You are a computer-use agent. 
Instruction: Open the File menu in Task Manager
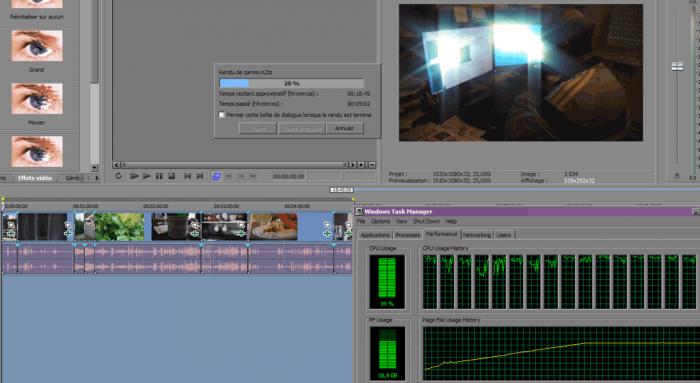(361, 221)
